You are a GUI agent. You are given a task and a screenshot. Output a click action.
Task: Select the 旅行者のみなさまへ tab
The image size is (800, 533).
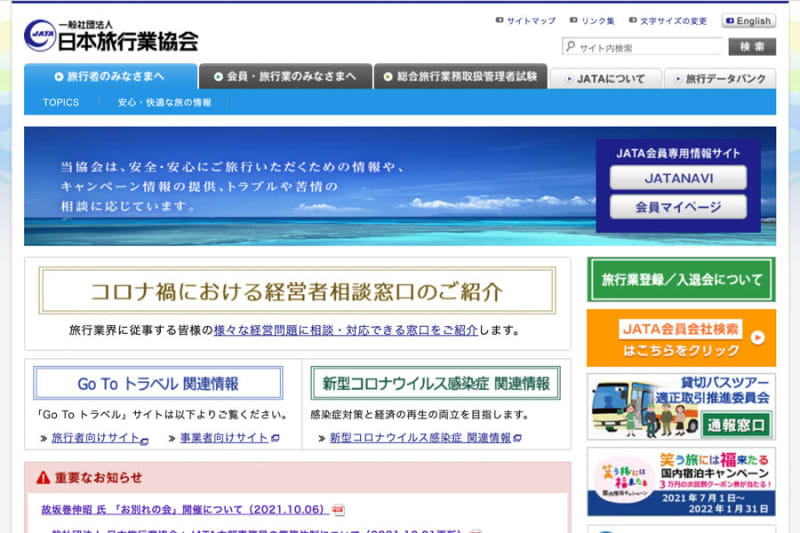(x=111, y=77)
